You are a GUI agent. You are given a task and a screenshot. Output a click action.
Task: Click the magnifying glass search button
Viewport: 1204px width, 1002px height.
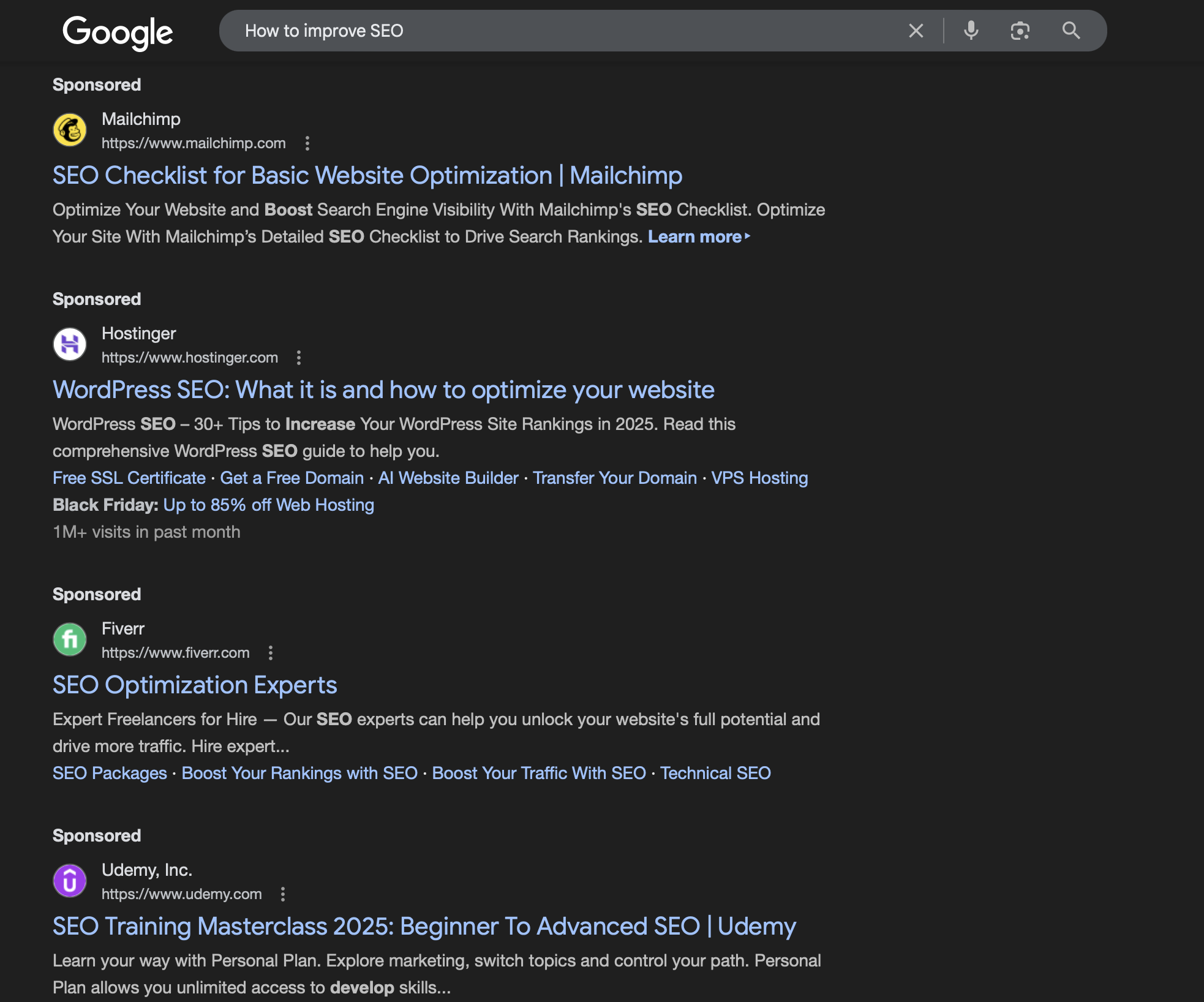tap(1070, 31)
